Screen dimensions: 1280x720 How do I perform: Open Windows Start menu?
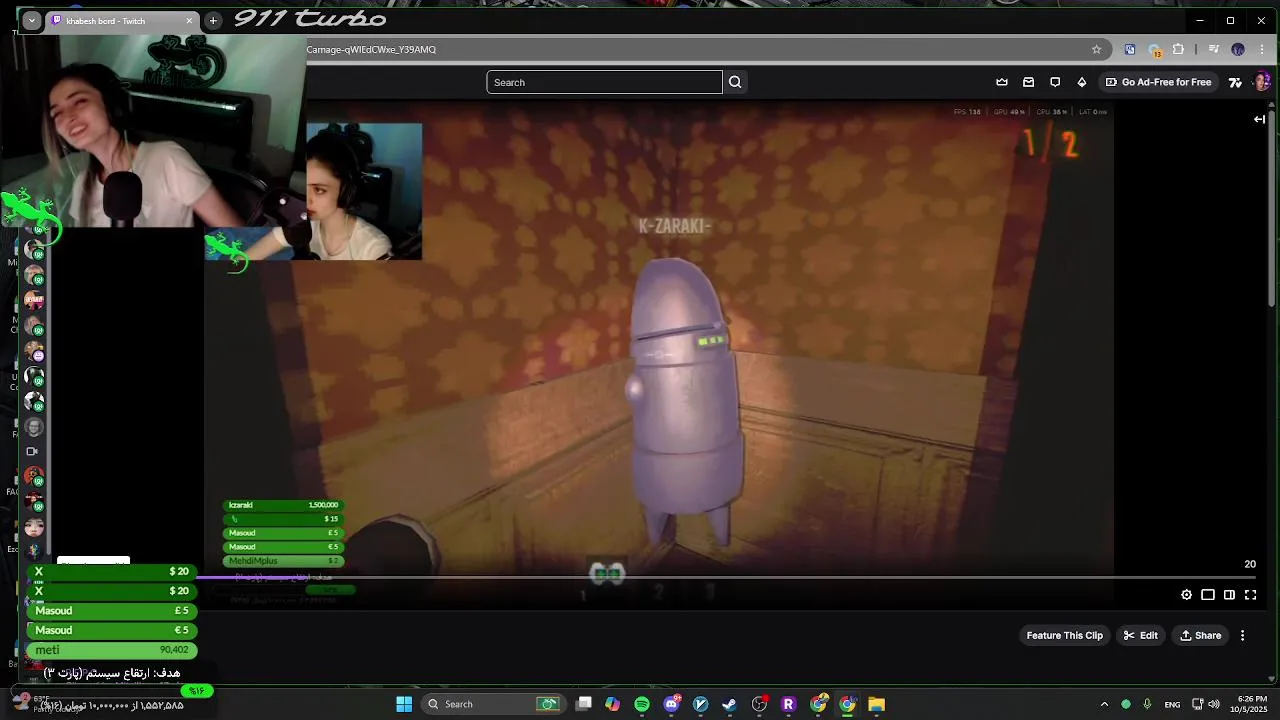(404, 704)
